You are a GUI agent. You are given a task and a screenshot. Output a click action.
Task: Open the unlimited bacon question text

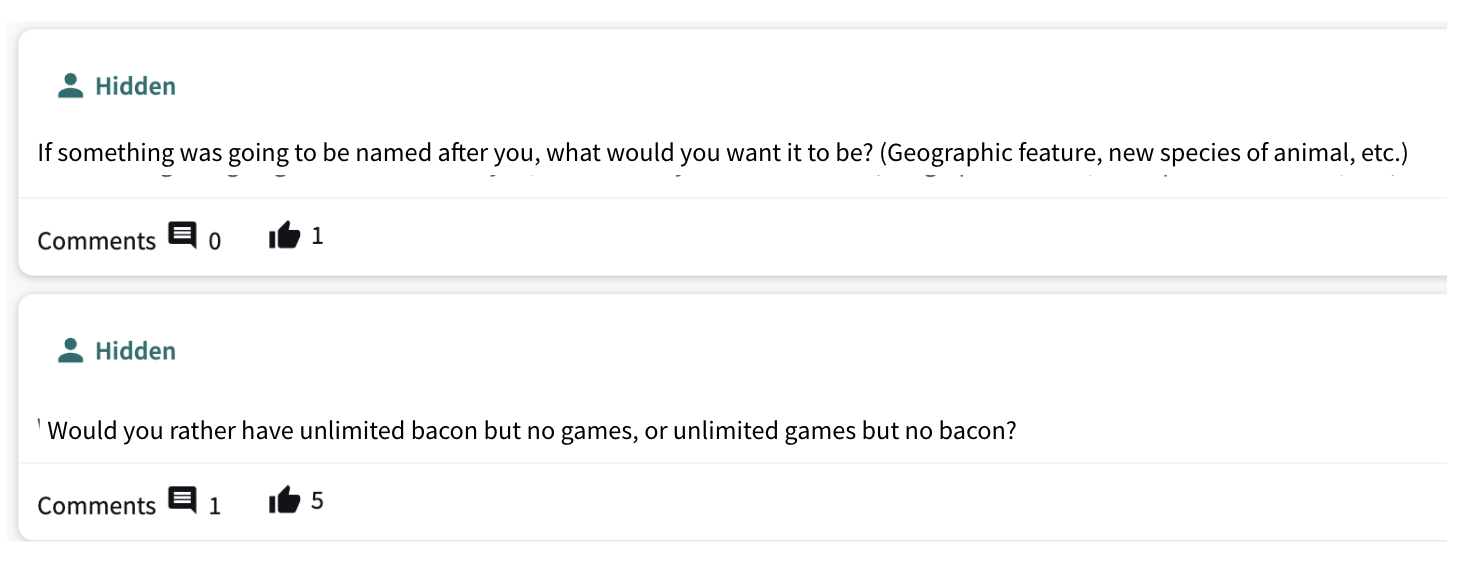pyautogui.click(x=532, y=432)
